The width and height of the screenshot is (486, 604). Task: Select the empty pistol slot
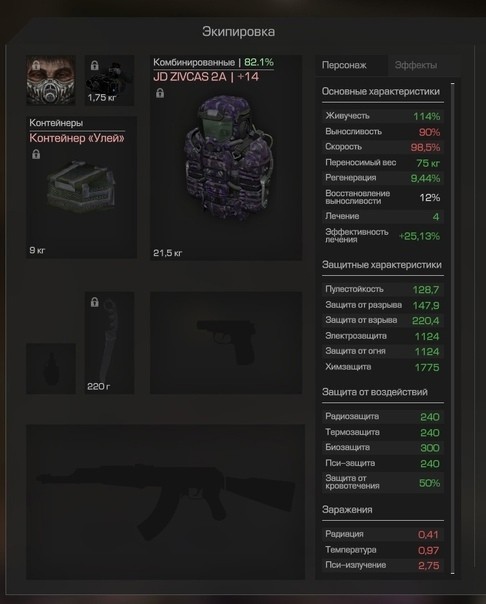226,343
